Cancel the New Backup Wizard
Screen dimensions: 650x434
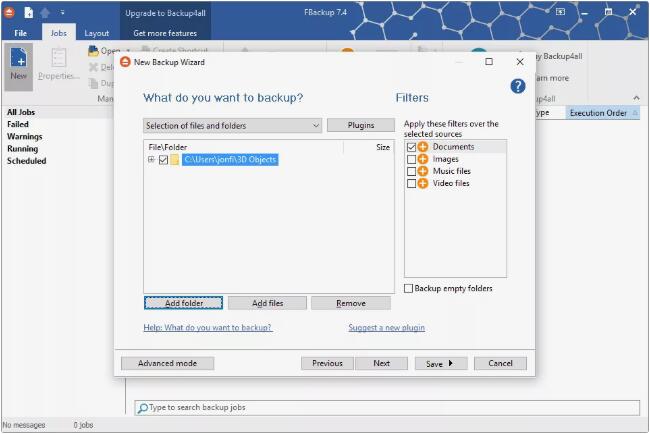[500, 363]
